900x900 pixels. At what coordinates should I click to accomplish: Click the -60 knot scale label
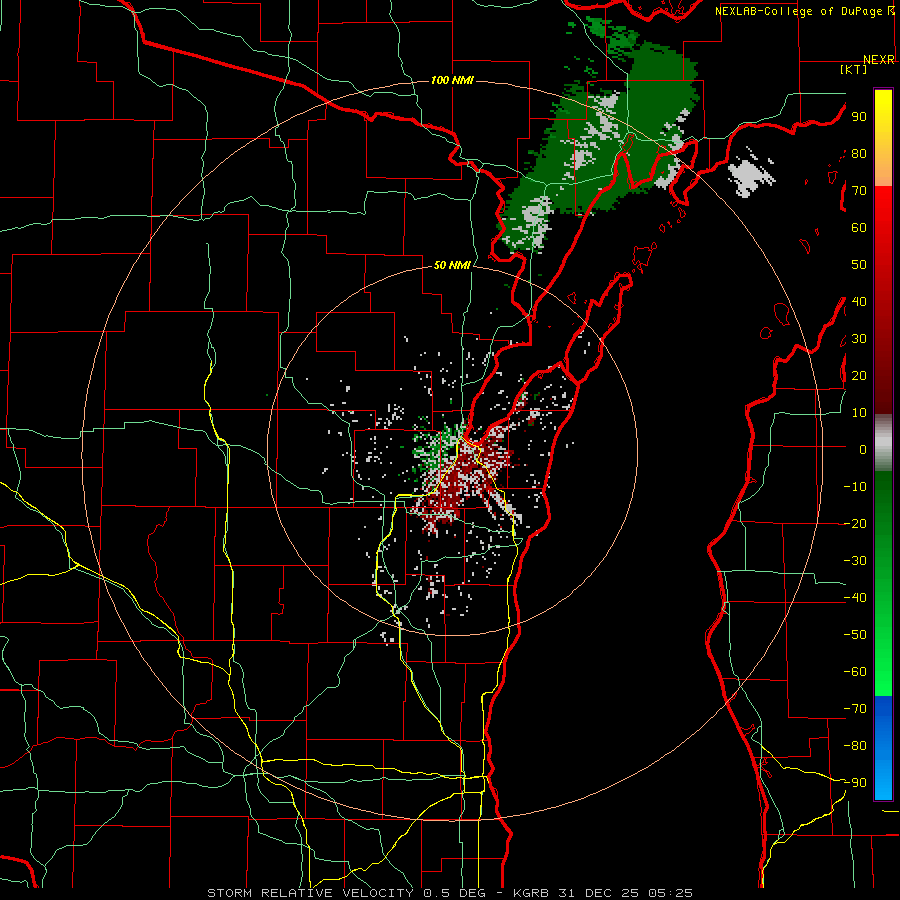[x=855, y=672]
